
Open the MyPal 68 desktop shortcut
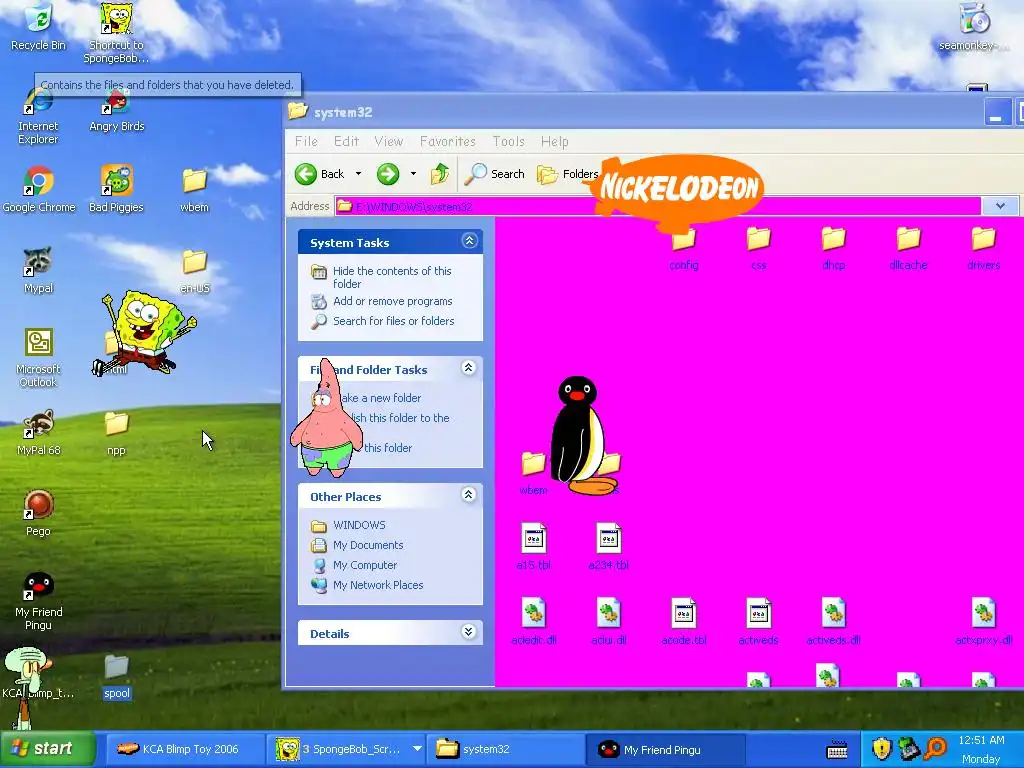[x=39, y=432]
